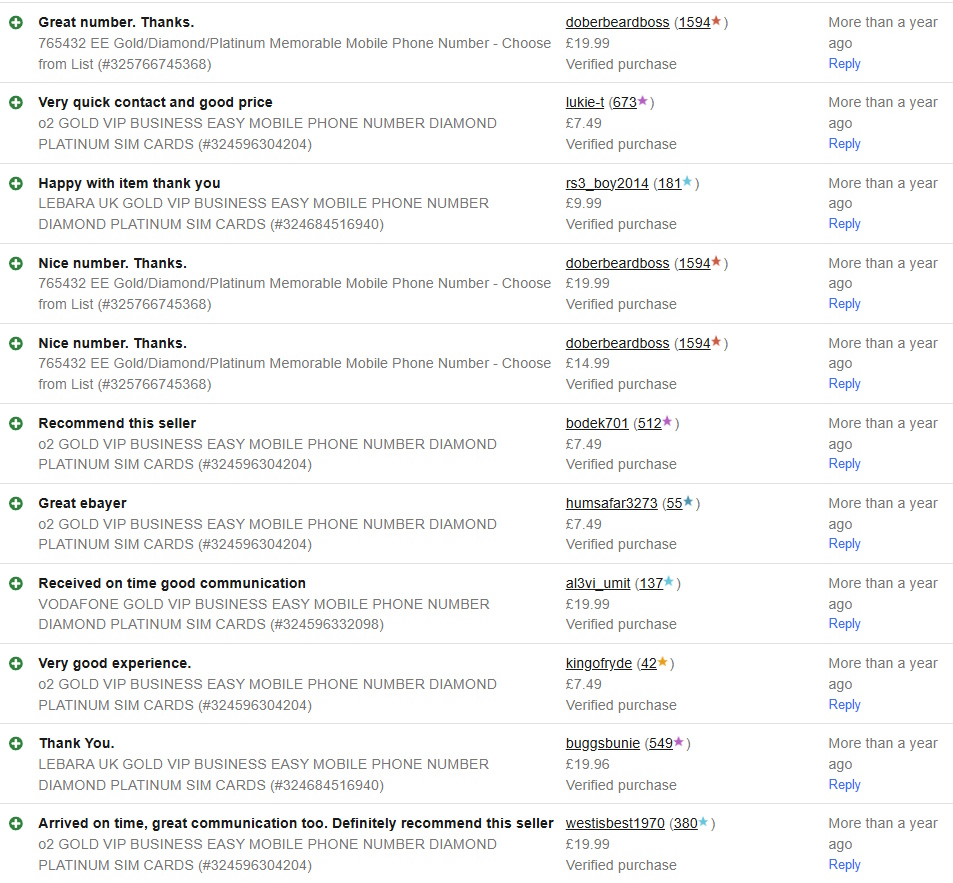Click the teal star next to westisbest1970's score
Viewport: 953px width, 883px height.
click(x=704, y=822)
